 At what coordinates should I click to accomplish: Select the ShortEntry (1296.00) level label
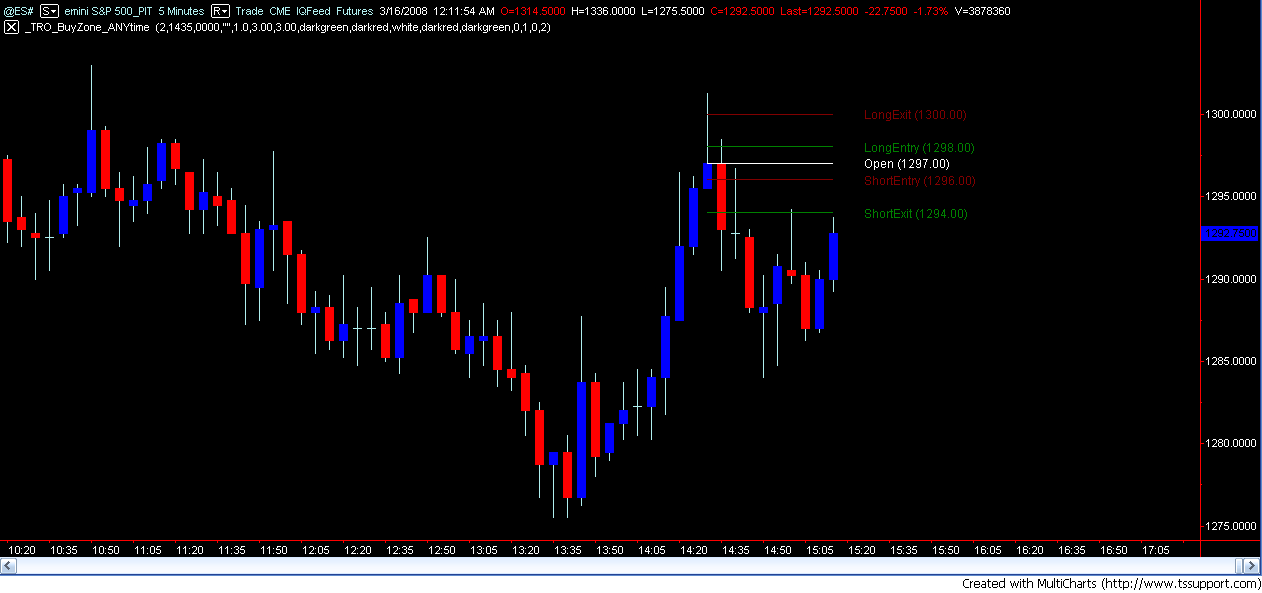tap(920, 181)
